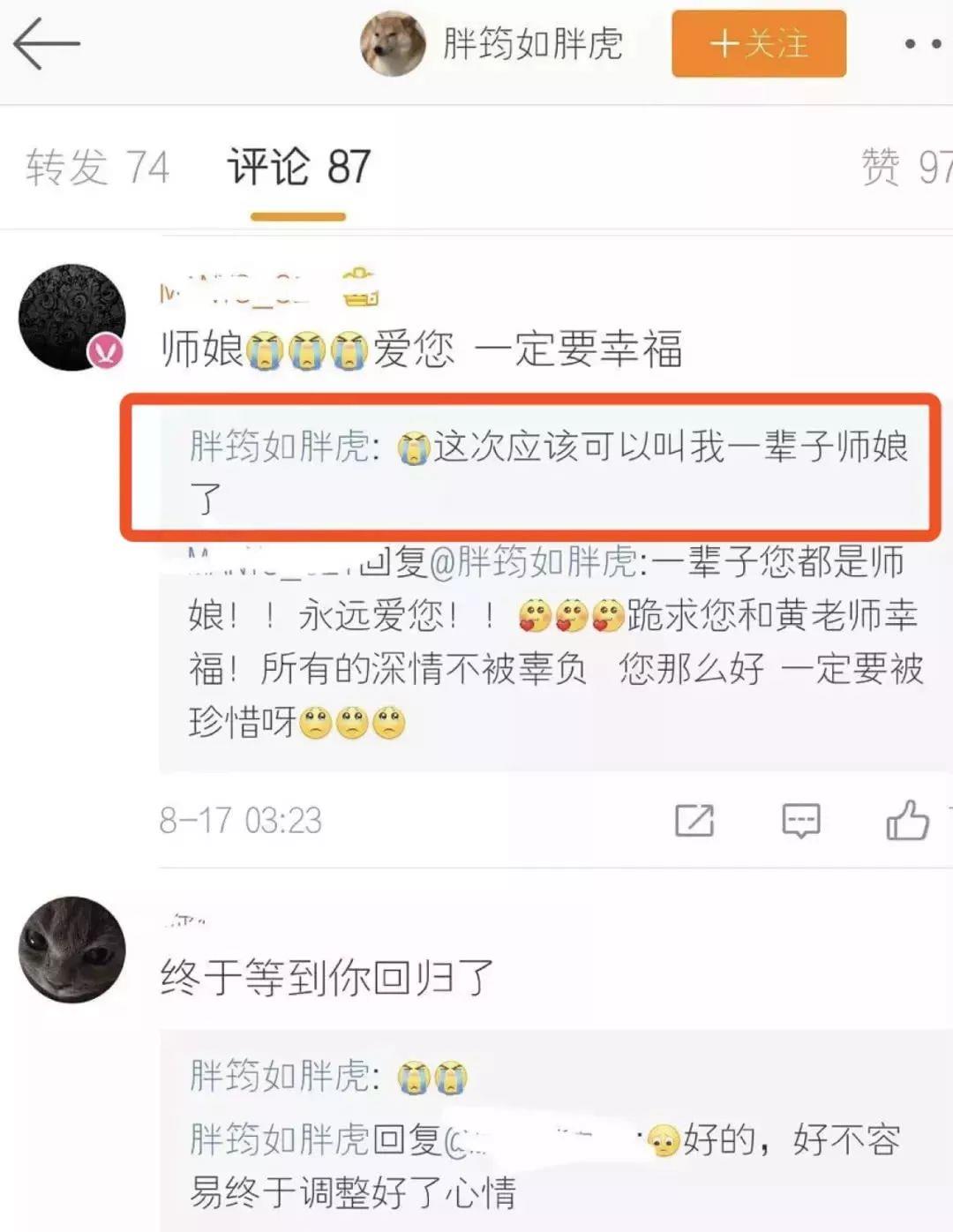
Task: Open the Shiba dog profile avatar
Action: 393,43
